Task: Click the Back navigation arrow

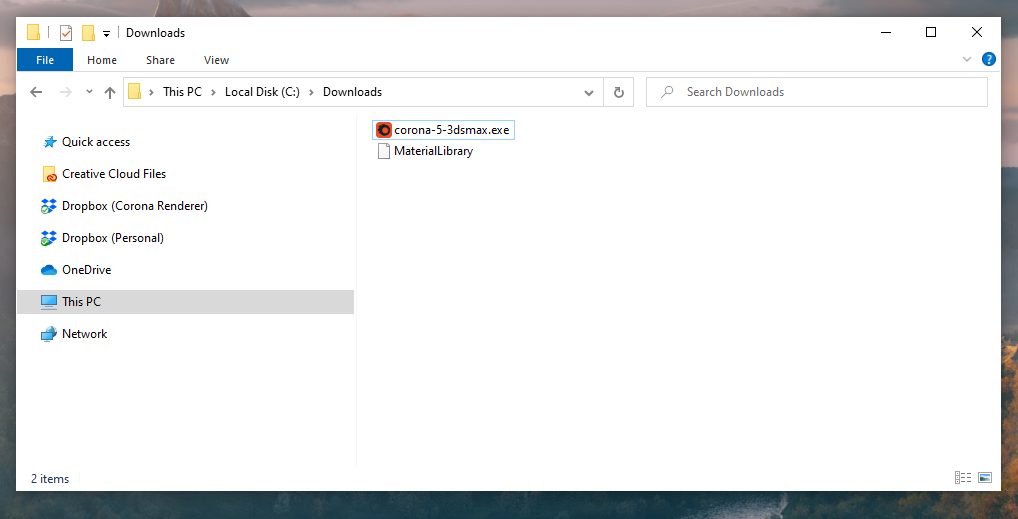Action: (x=36, y=92)
